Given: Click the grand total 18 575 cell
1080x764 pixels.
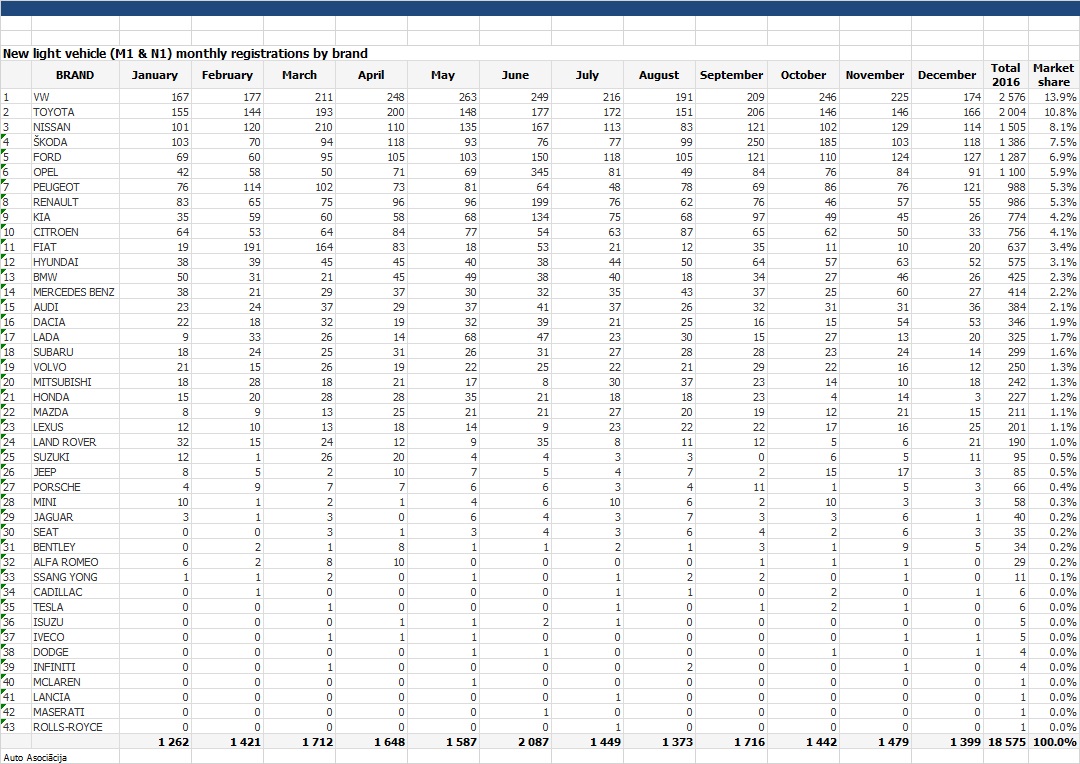Looking at the screenshot, I should (x=1006, y=742).
